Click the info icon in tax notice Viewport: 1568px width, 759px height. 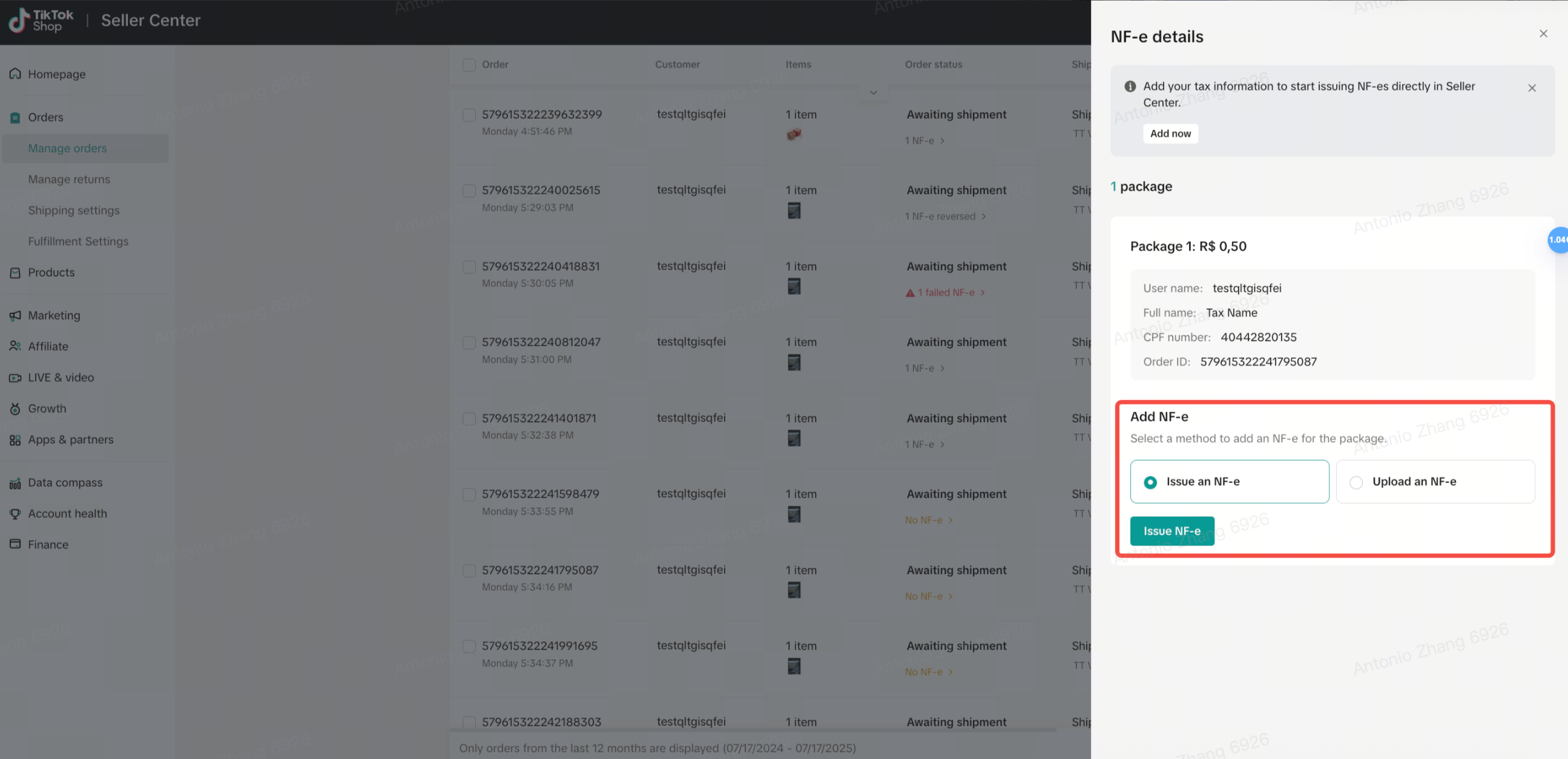coord(1130,87)
